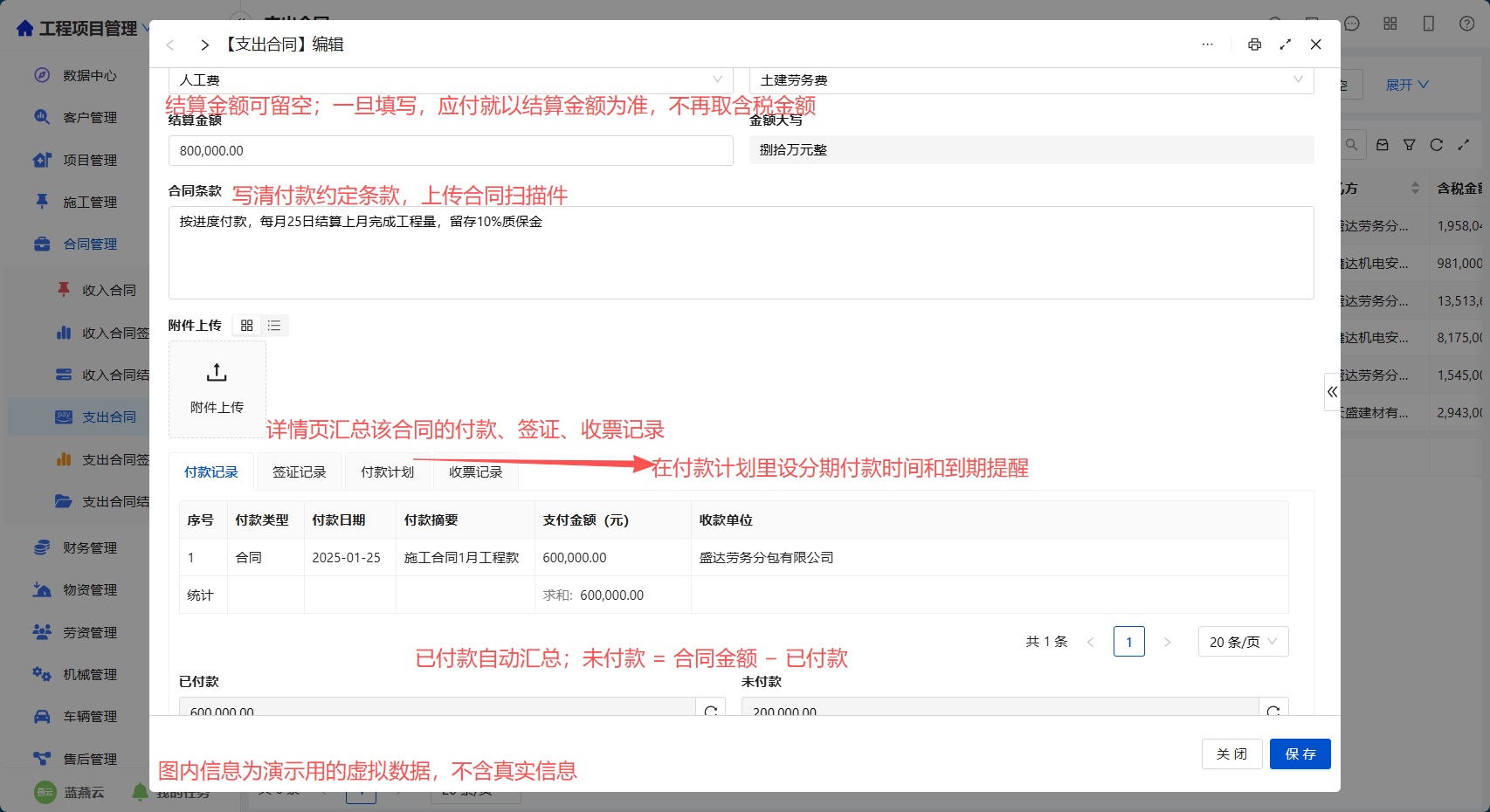The height and width of the screenshot is (812, 1490).
Task: Open mobile device icon in top bar
Action: 1428,24
